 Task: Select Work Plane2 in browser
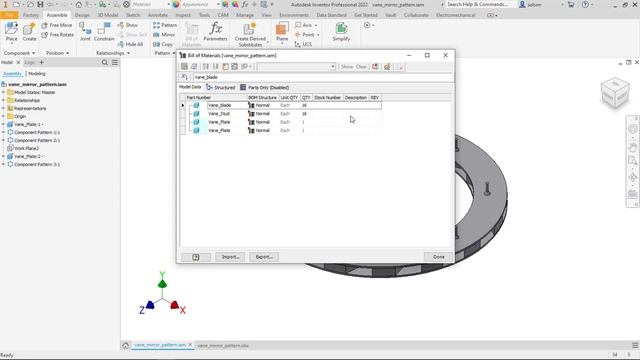23,149
